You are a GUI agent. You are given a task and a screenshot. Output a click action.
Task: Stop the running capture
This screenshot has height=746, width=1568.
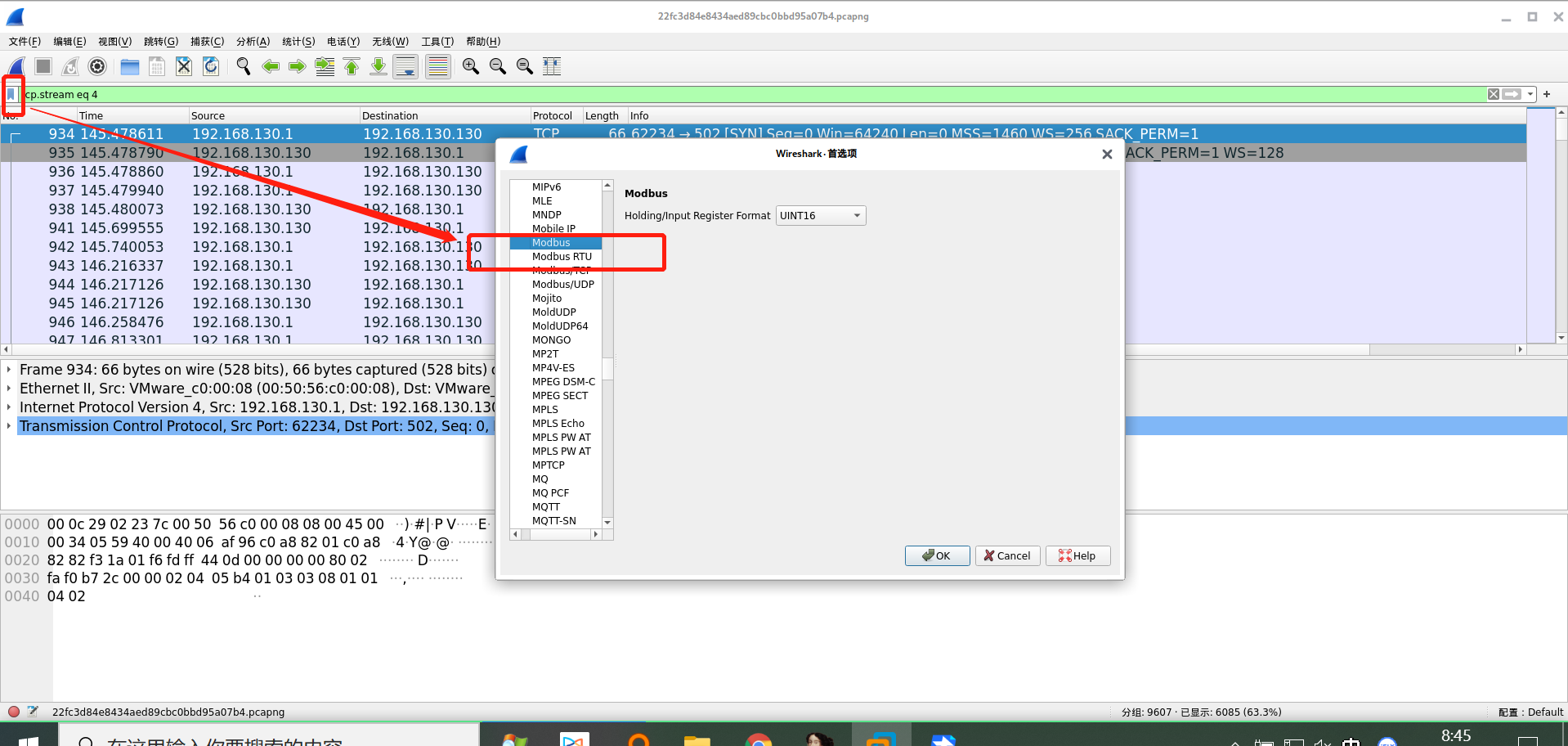(43, 66)
